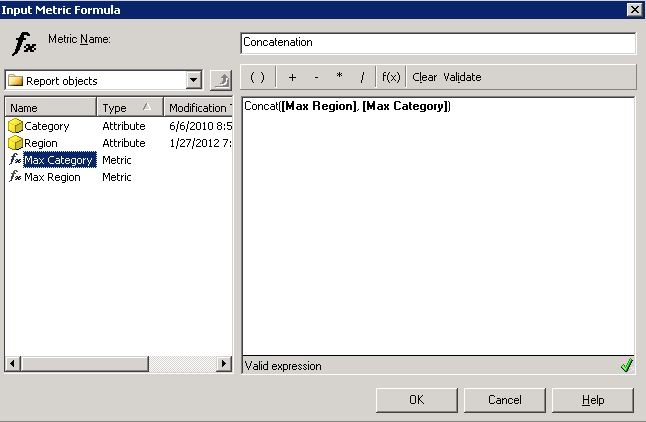Insert the multiplication operator
This screenshot has width=646, height=422.
coord(339,77)
